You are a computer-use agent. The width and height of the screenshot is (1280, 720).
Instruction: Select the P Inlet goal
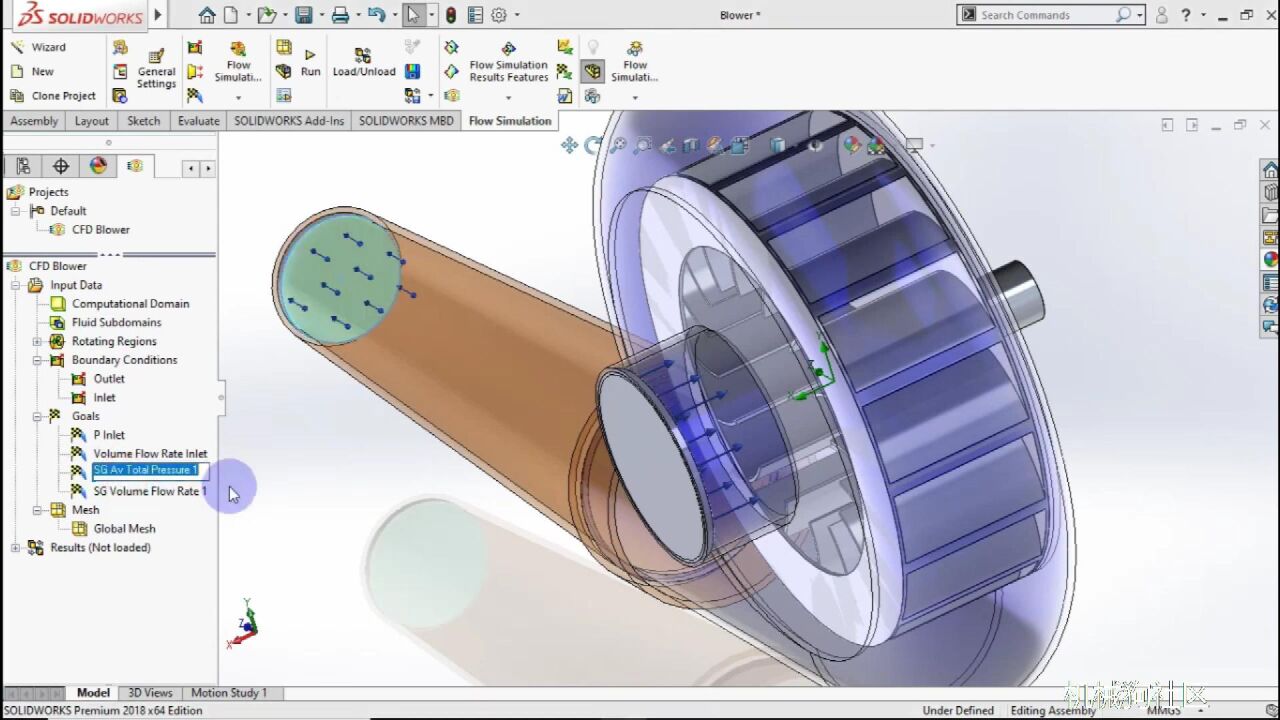109,435
